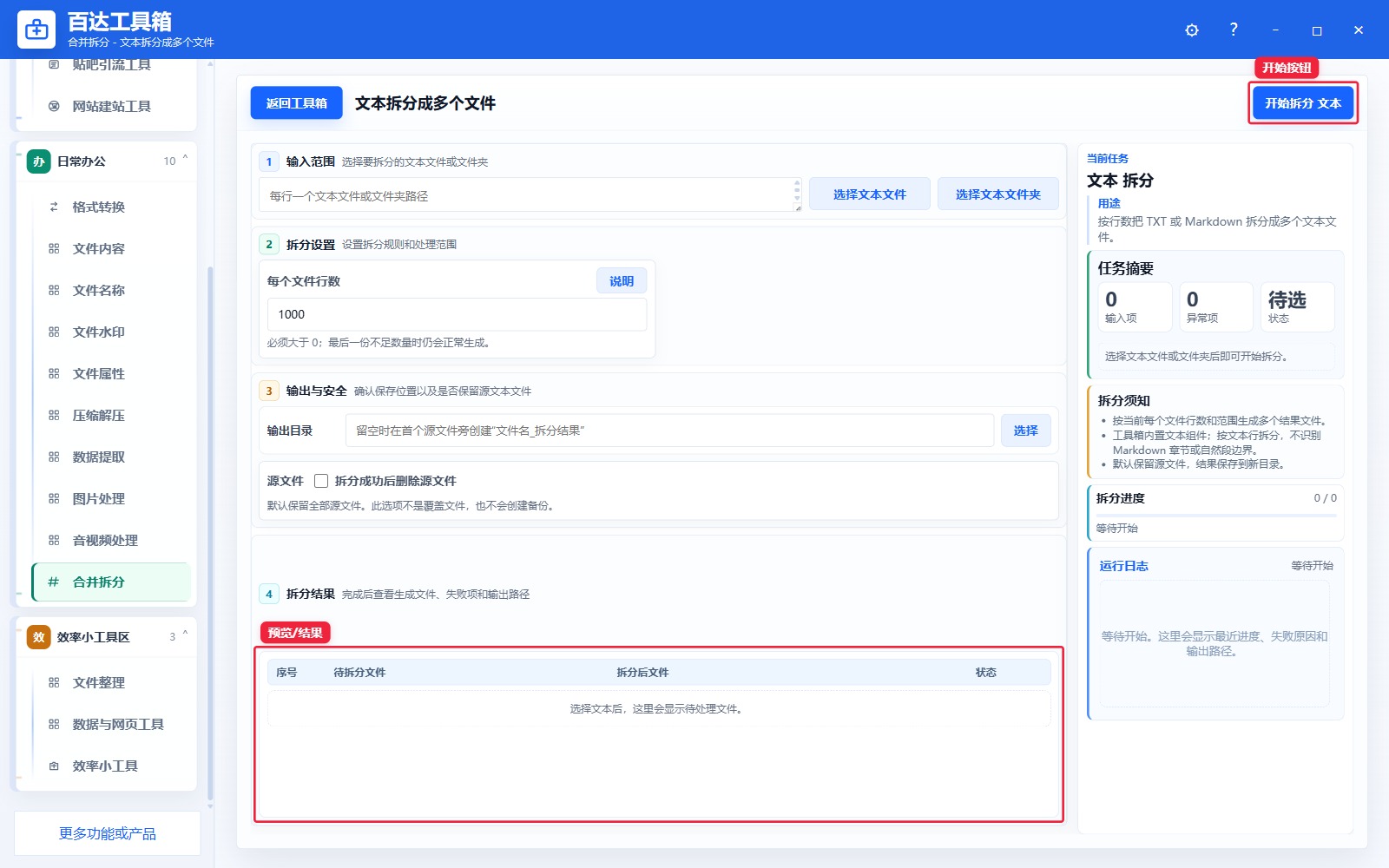Click 返回工具箱 button
1389x868 pixels.
click(x=296, y=103)
